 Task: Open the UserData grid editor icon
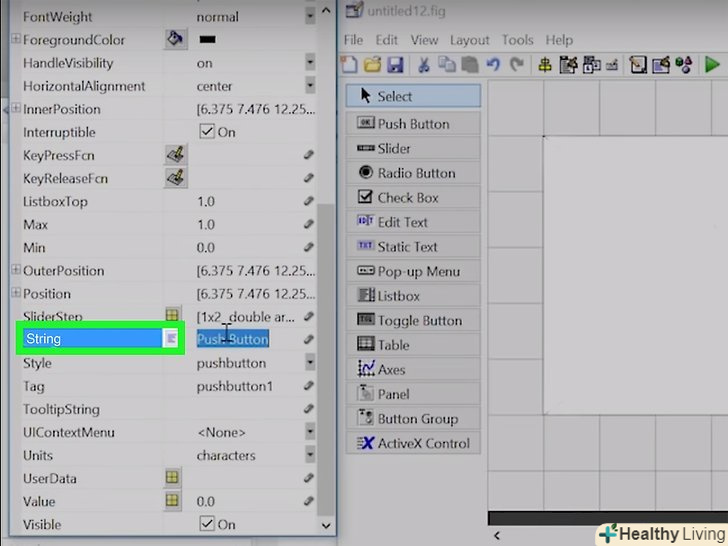click(x=173, y=478)
